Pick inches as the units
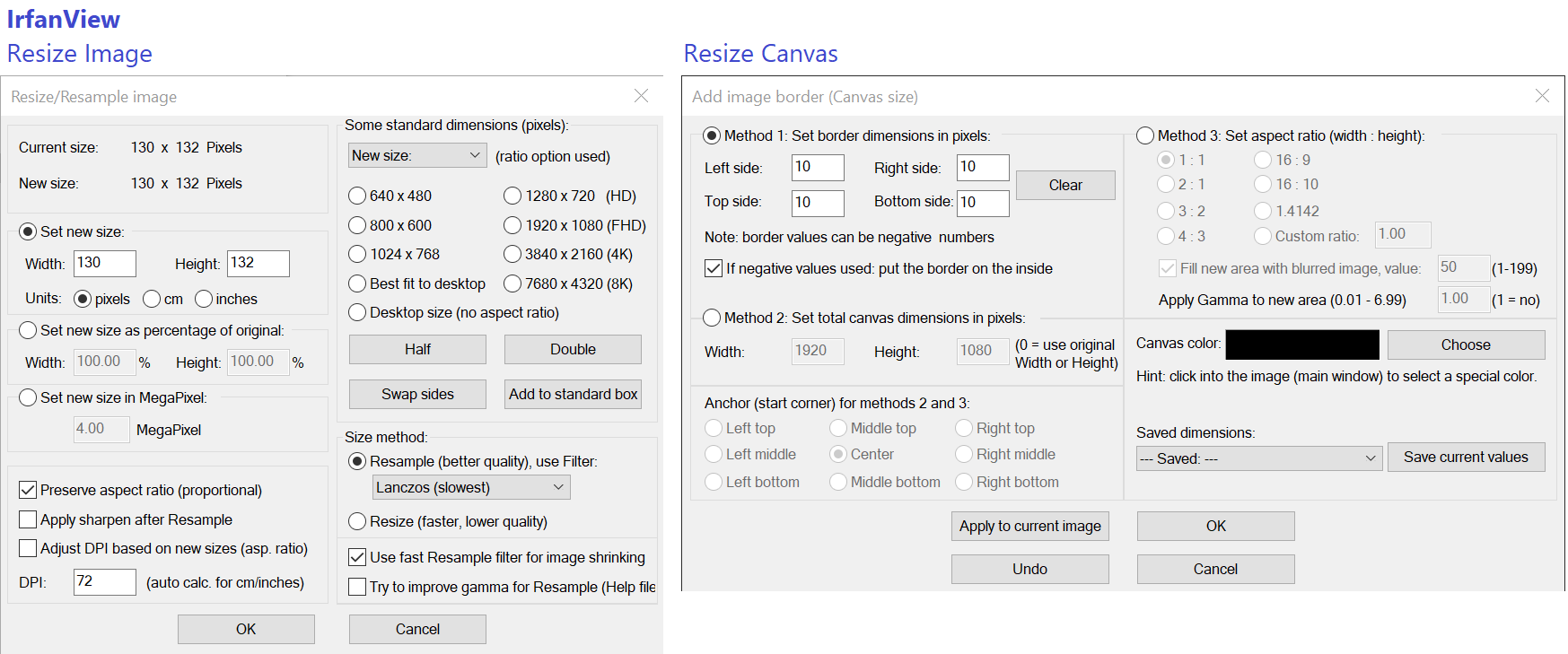1568x654 pixels. click(x=204, y=299)
